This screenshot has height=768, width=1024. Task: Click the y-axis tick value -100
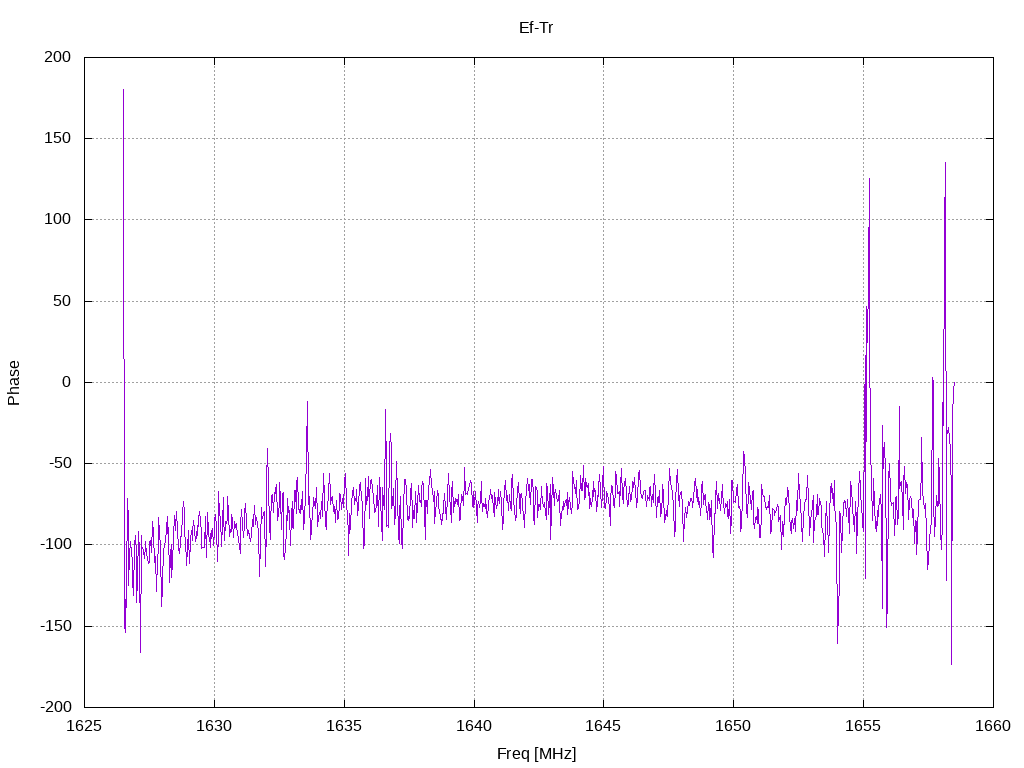[56, 544]
